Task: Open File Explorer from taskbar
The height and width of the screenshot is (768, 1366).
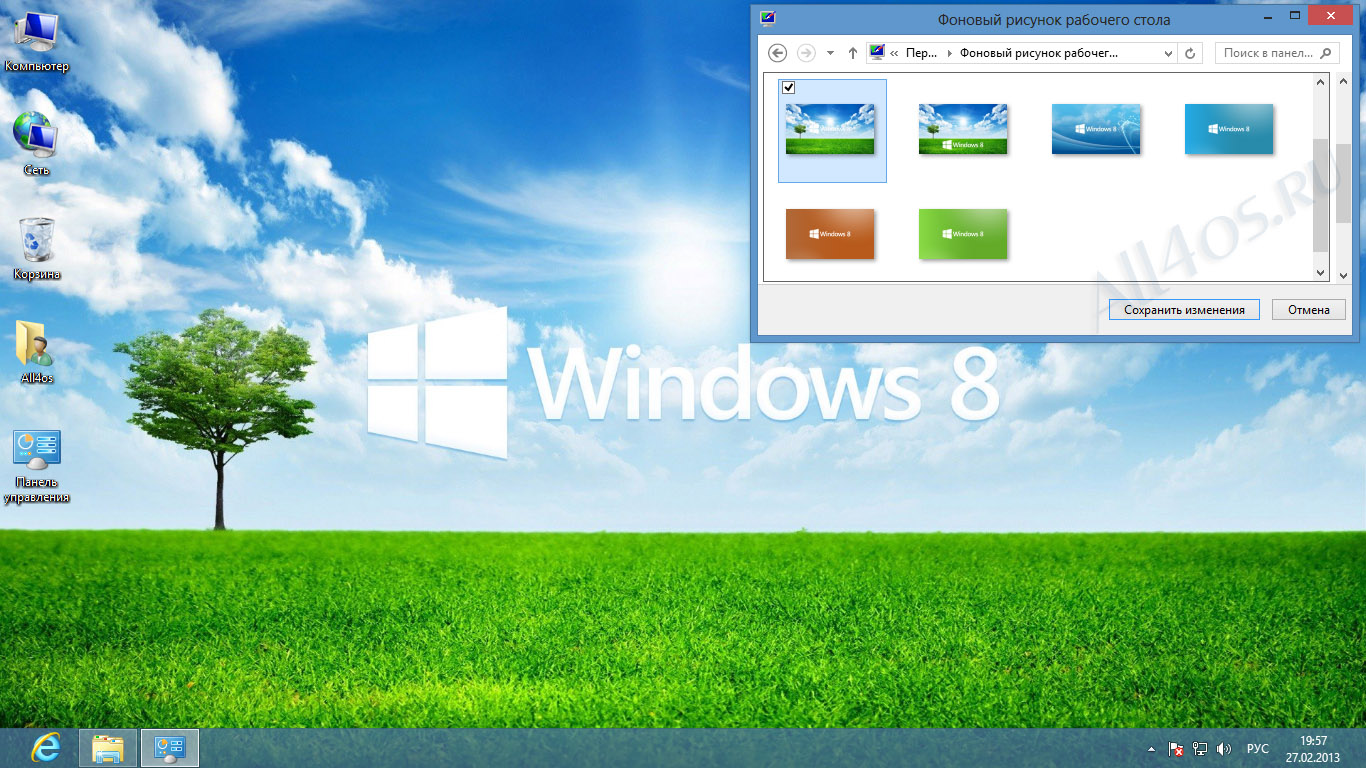Action: point(108,748)
